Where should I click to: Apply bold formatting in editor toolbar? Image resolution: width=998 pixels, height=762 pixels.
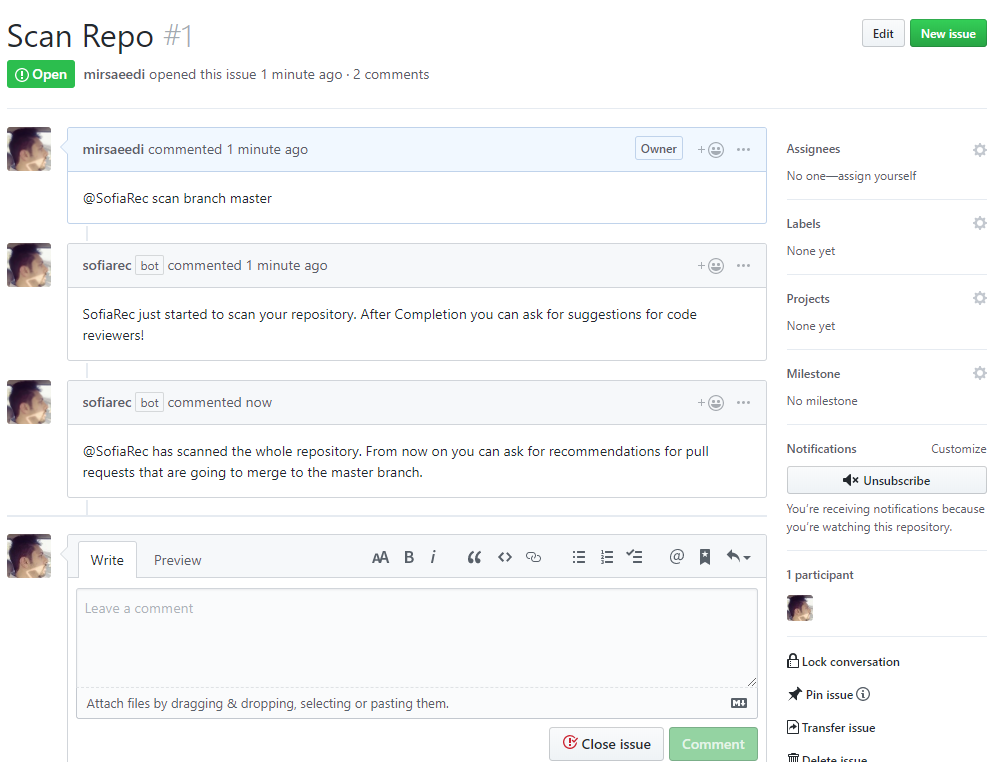click(x=409, y=558)
